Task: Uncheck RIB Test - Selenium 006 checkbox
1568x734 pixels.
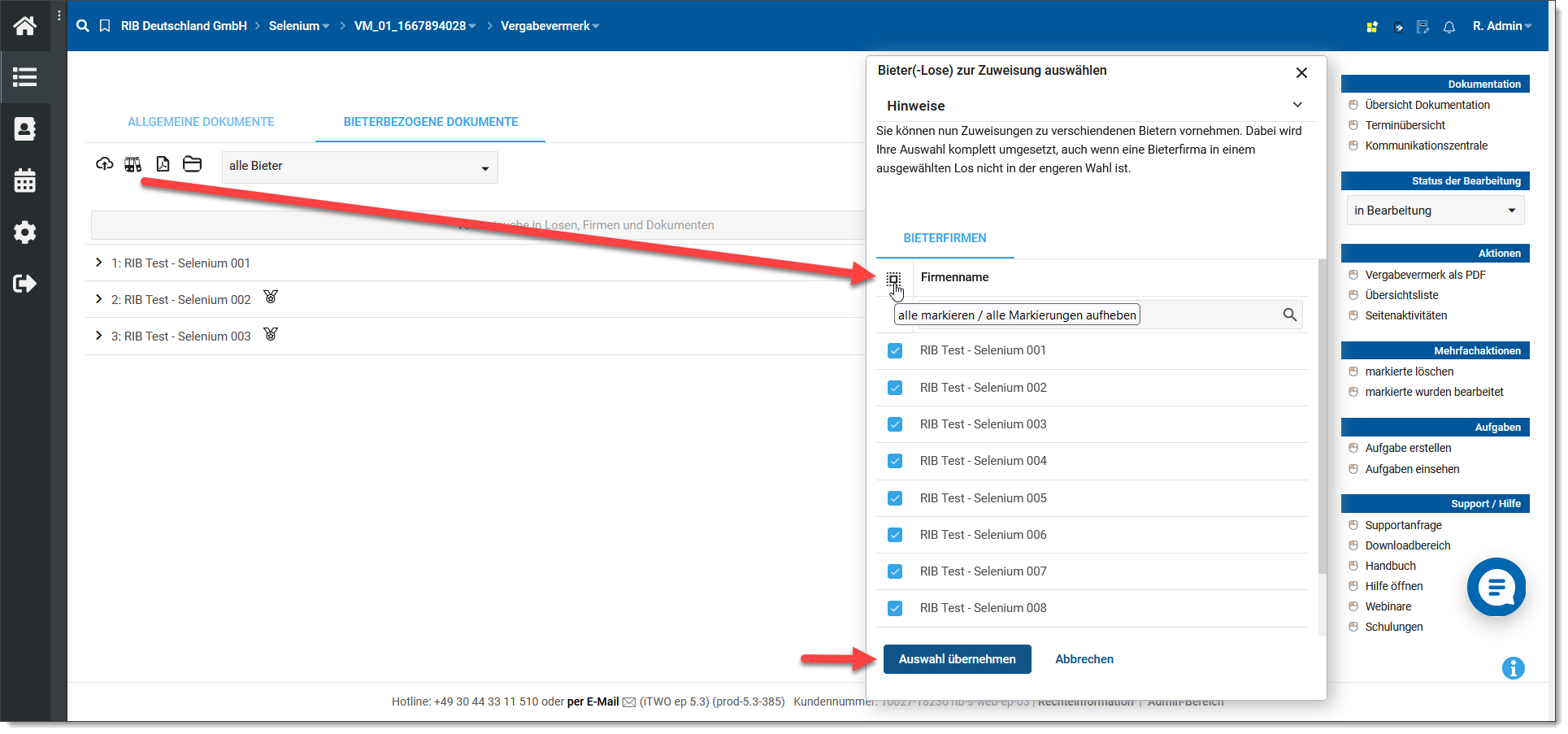Action: tap(895, 535)
